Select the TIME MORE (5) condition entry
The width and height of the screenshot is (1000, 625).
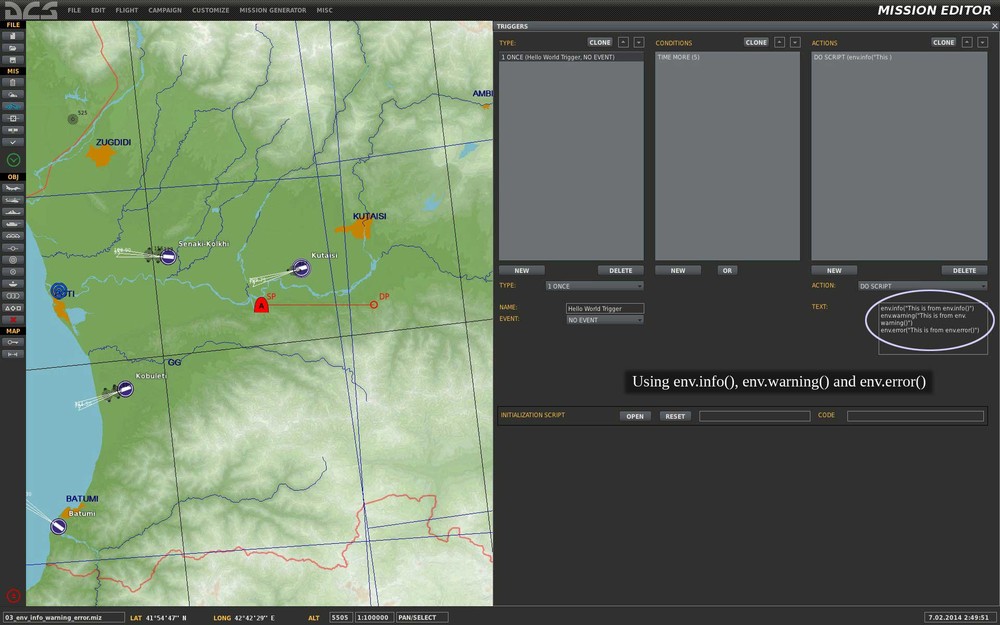(678, 58)
